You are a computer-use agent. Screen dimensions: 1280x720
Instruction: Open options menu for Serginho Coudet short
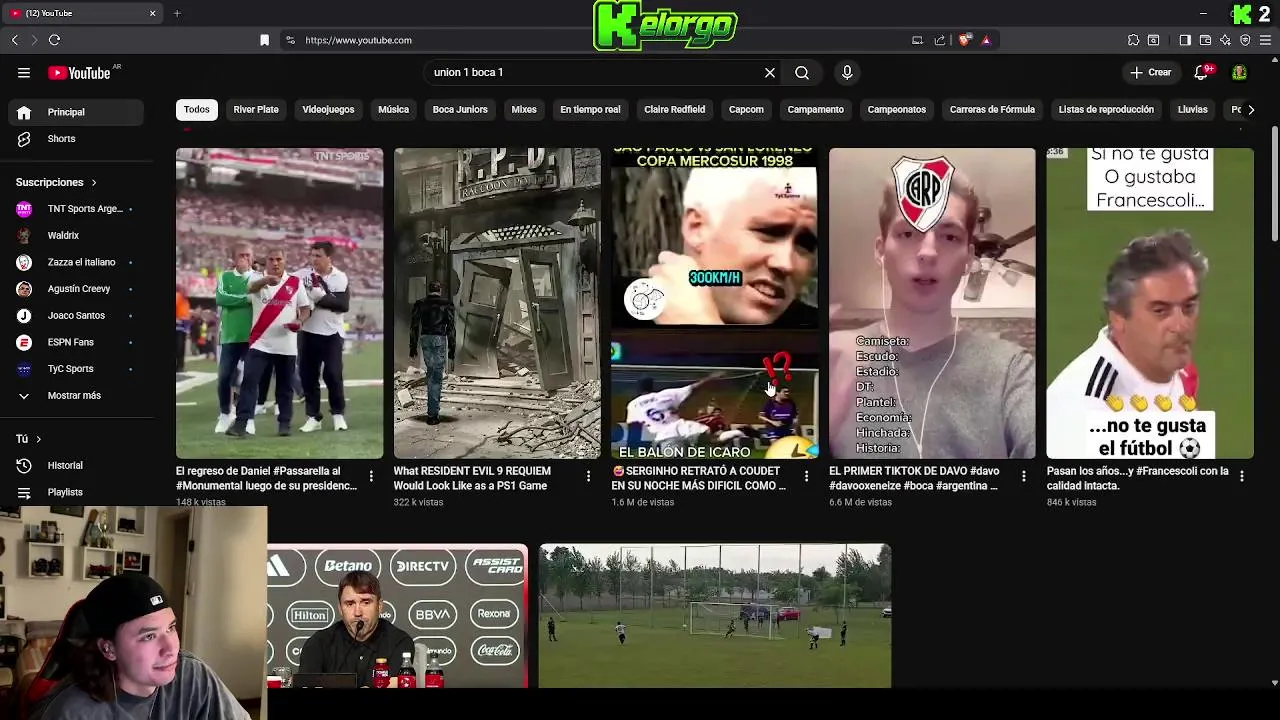(806, 477)
